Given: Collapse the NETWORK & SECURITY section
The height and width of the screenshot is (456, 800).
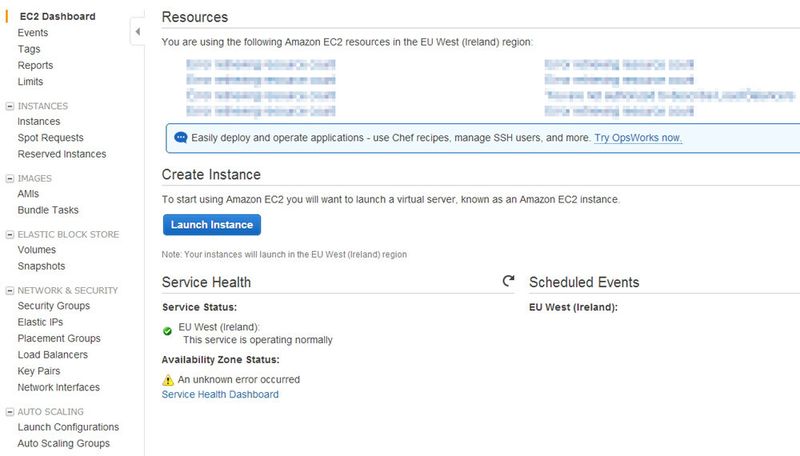Looking at the screenshot, I should coord(10,291).
